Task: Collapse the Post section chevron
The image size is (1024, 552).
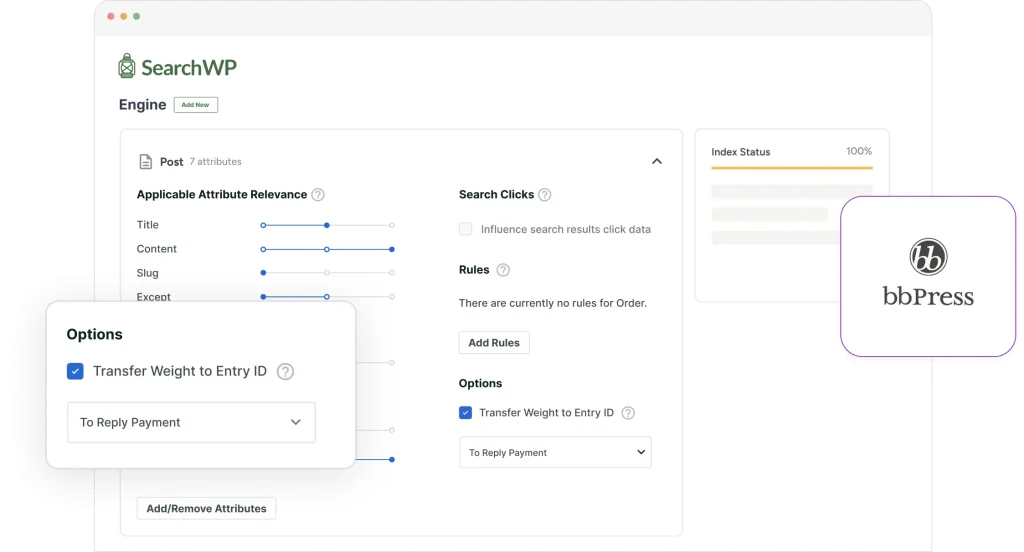Action: coord(657,161)
